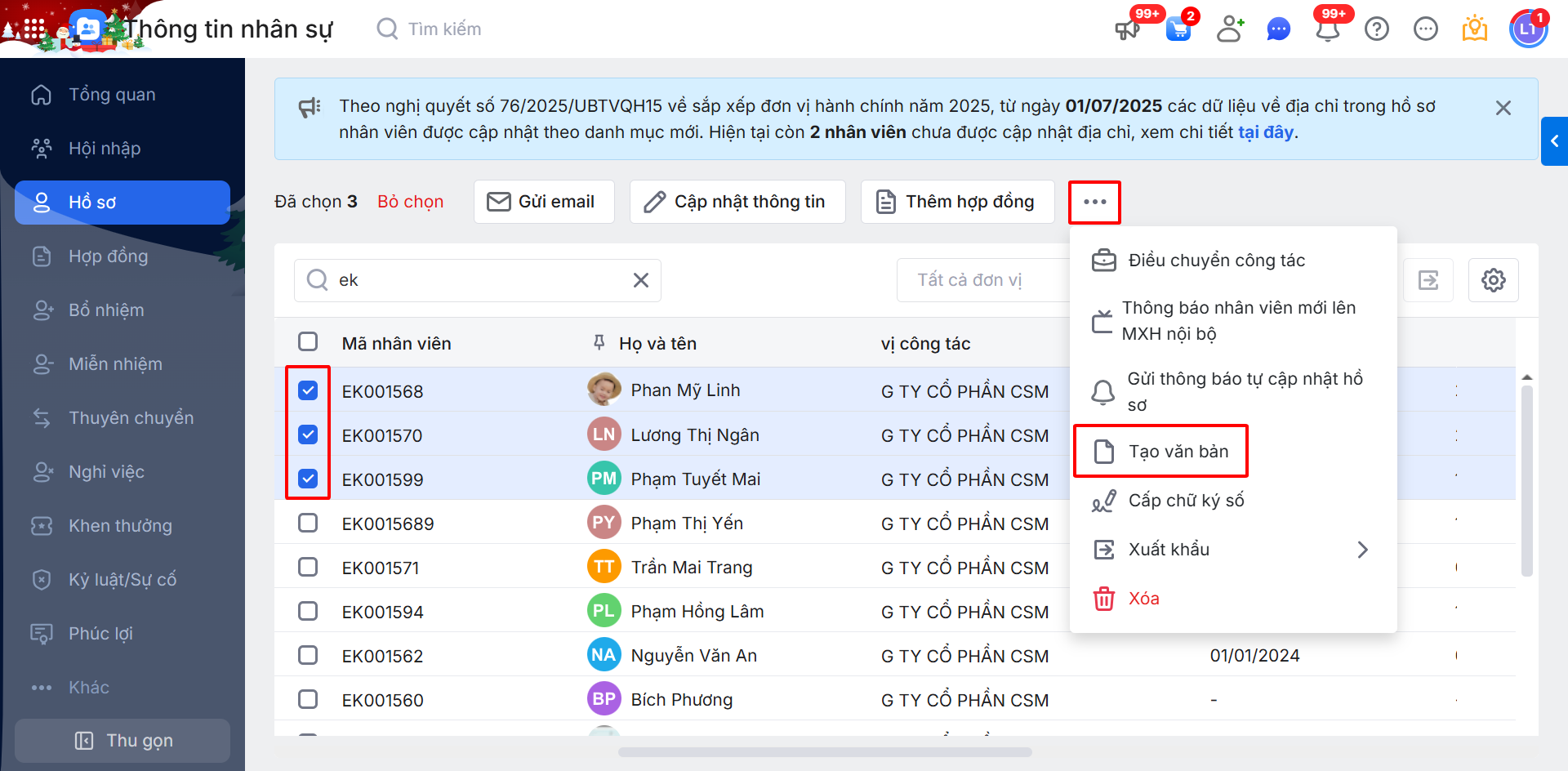Screen dimensions: 1568x771
Task: Open Kỷ luật/Sự cố sidebar section
Action: tap(122, 580)
